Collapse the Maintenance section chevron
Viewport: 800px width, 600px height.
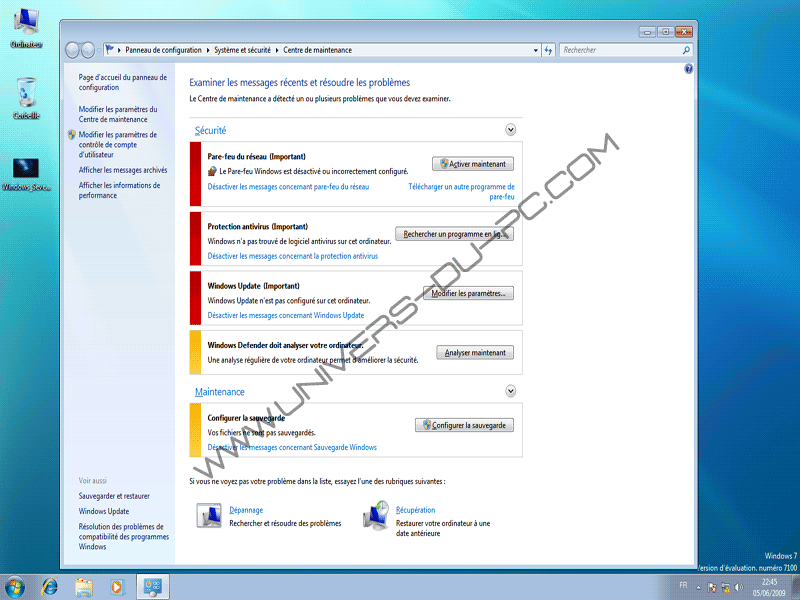[510, 391]
